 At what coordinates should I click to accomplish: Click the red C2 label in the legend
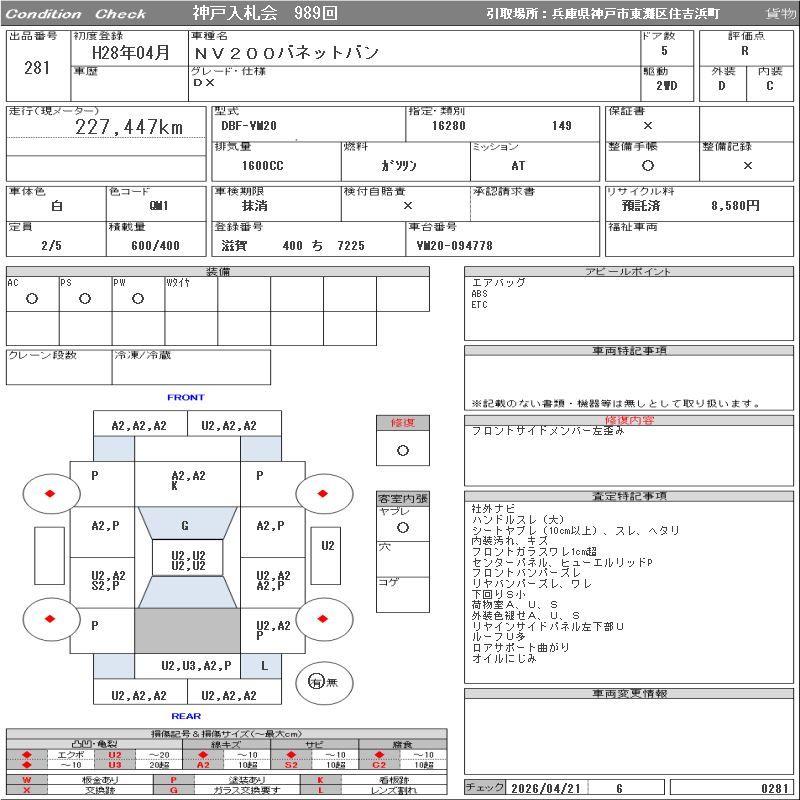pos(379,765)
